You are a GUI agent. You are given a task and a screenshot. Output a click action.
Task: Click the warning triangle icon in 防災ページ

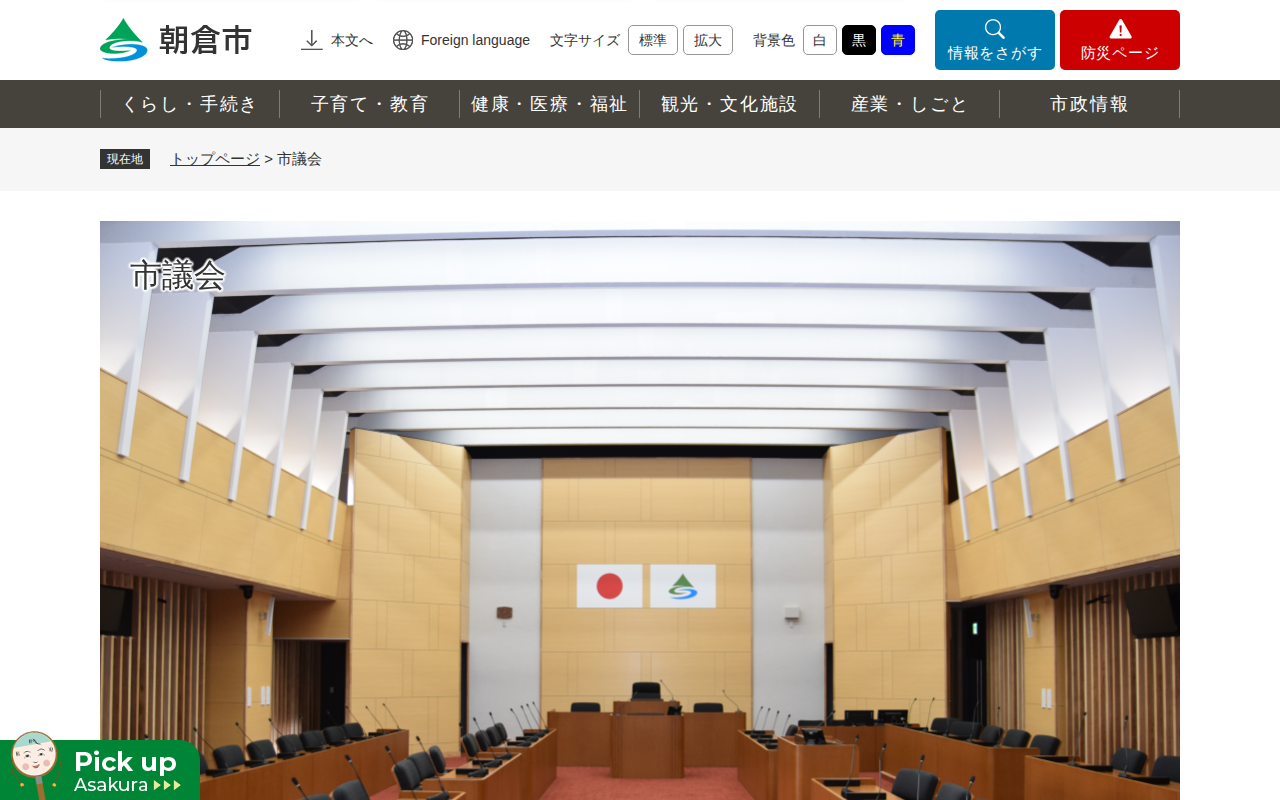1120,29
